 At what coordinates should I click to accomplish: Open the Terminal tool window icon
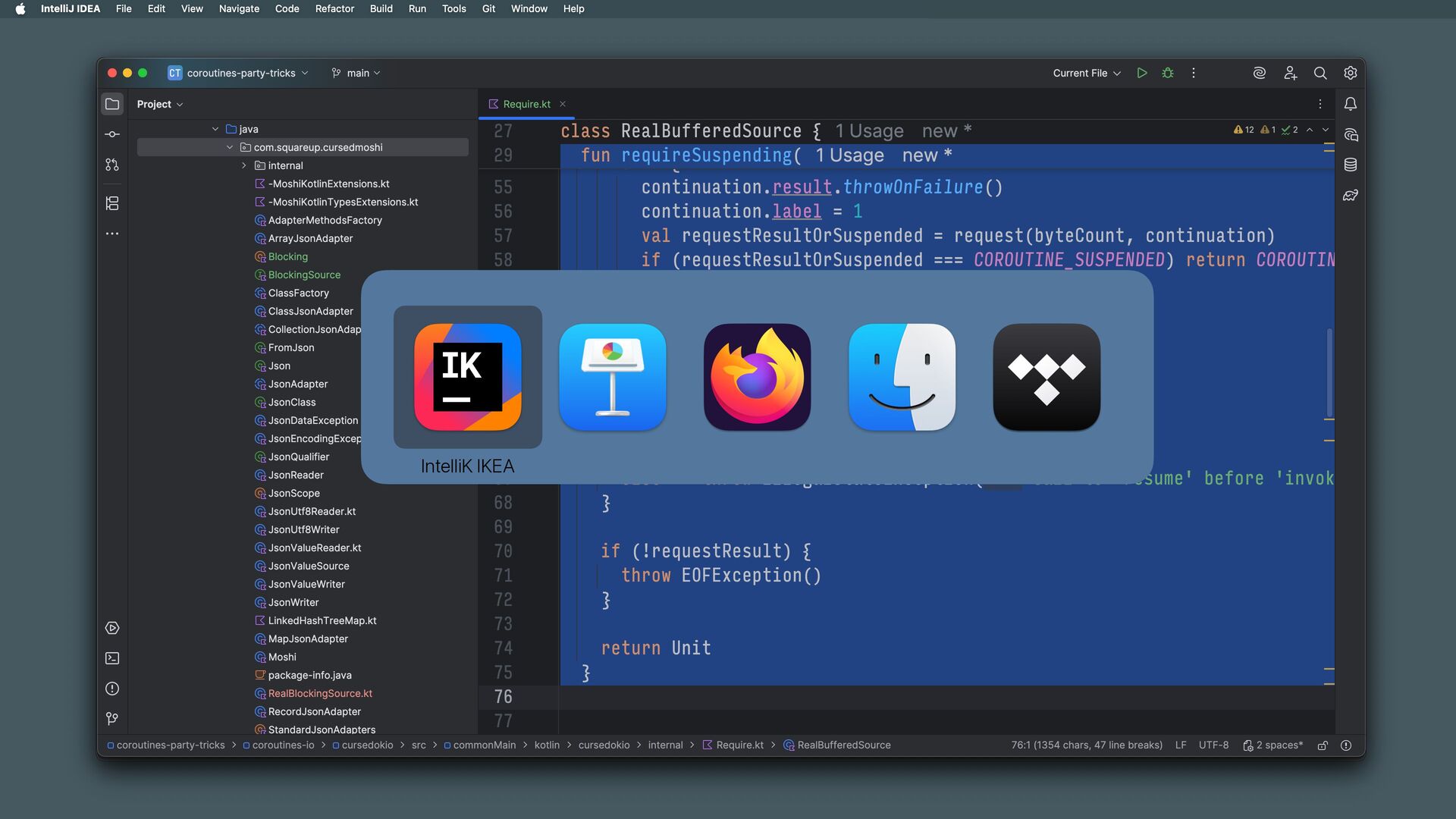point(112,658)
